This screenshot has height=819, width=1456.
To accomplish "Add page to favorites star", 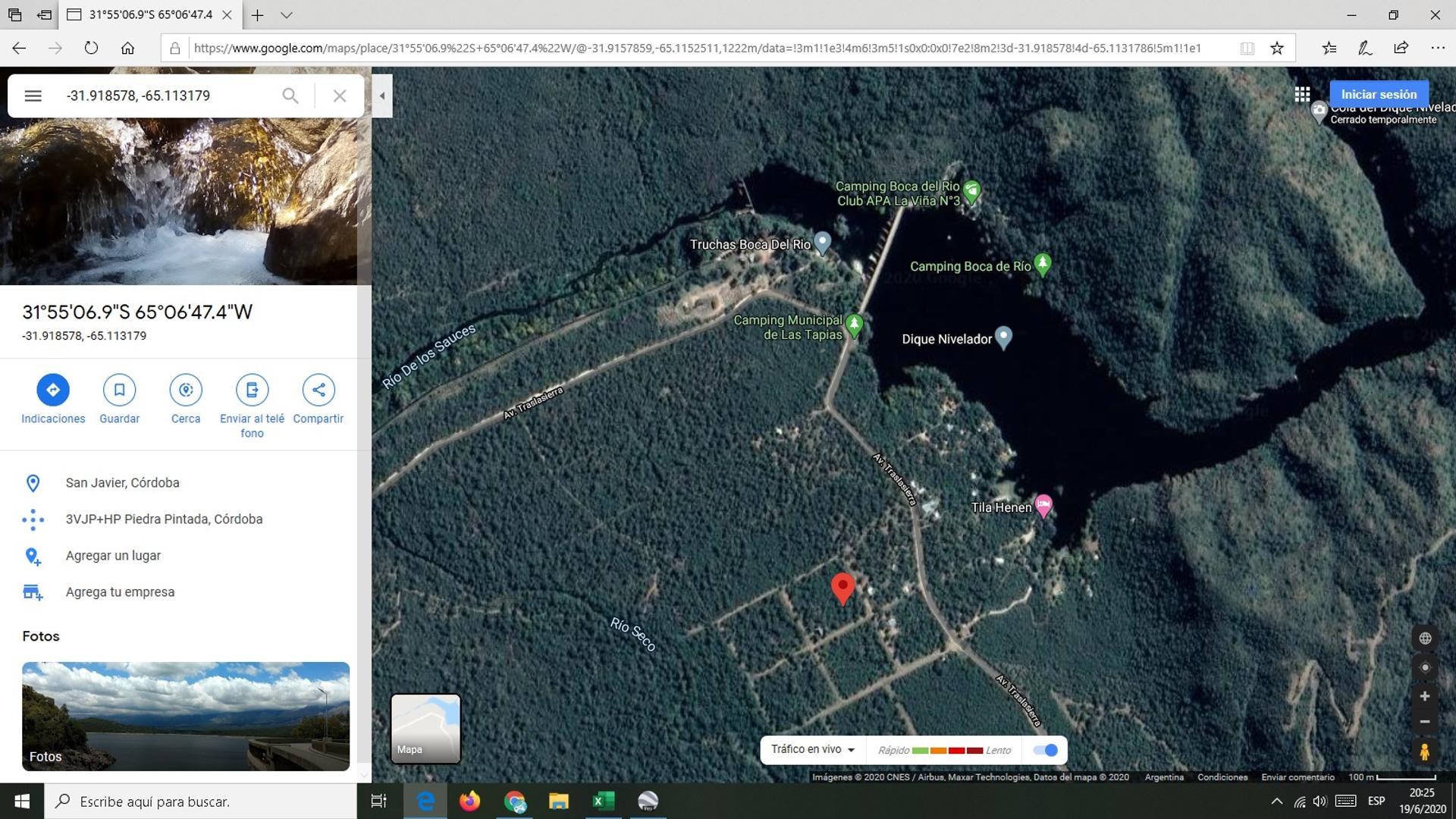I will coord(1277,48).
